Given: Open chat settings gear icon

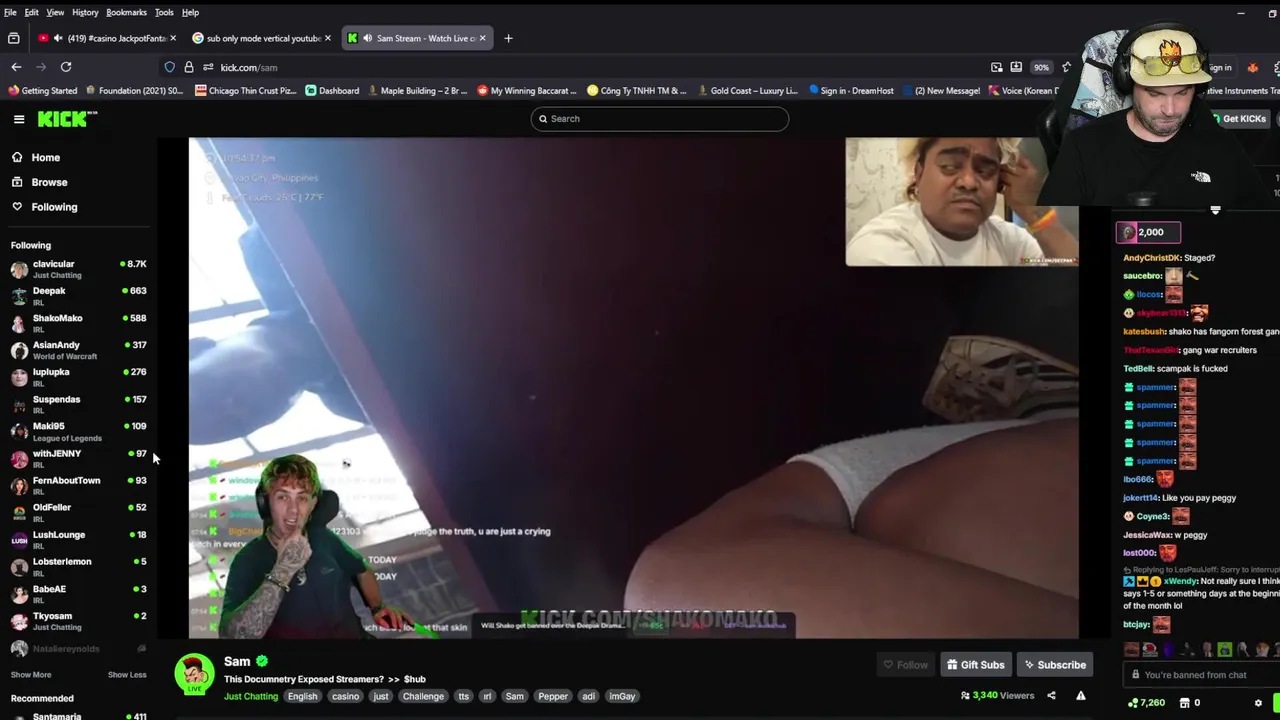Looking at the screenshot, I should [x=1258, y=703].
